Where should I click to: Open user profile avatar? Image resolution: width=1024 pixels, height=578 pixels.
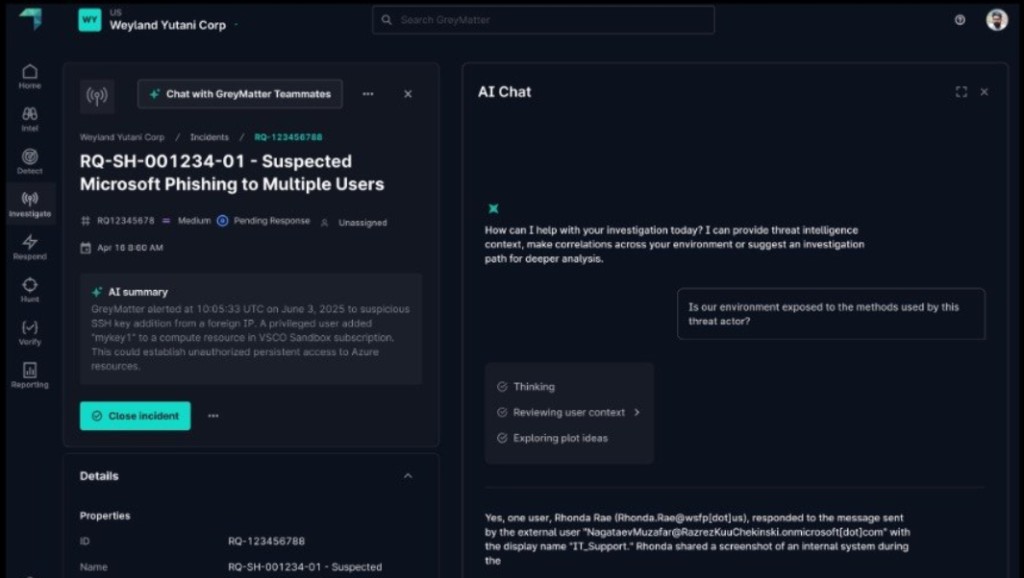[x=997, y=20]
